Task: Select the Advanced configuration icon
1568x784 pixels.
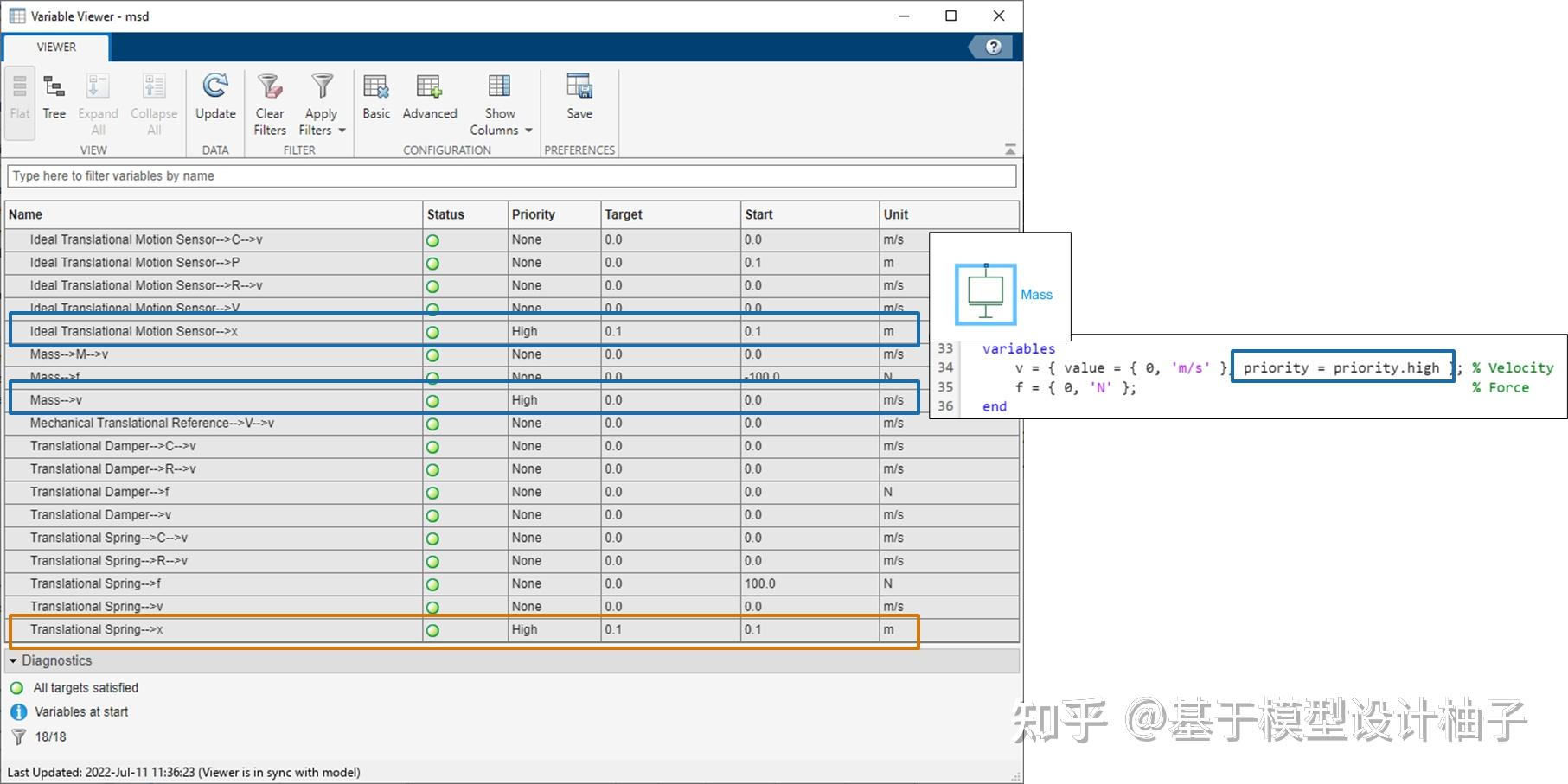Action: point(429,95)
